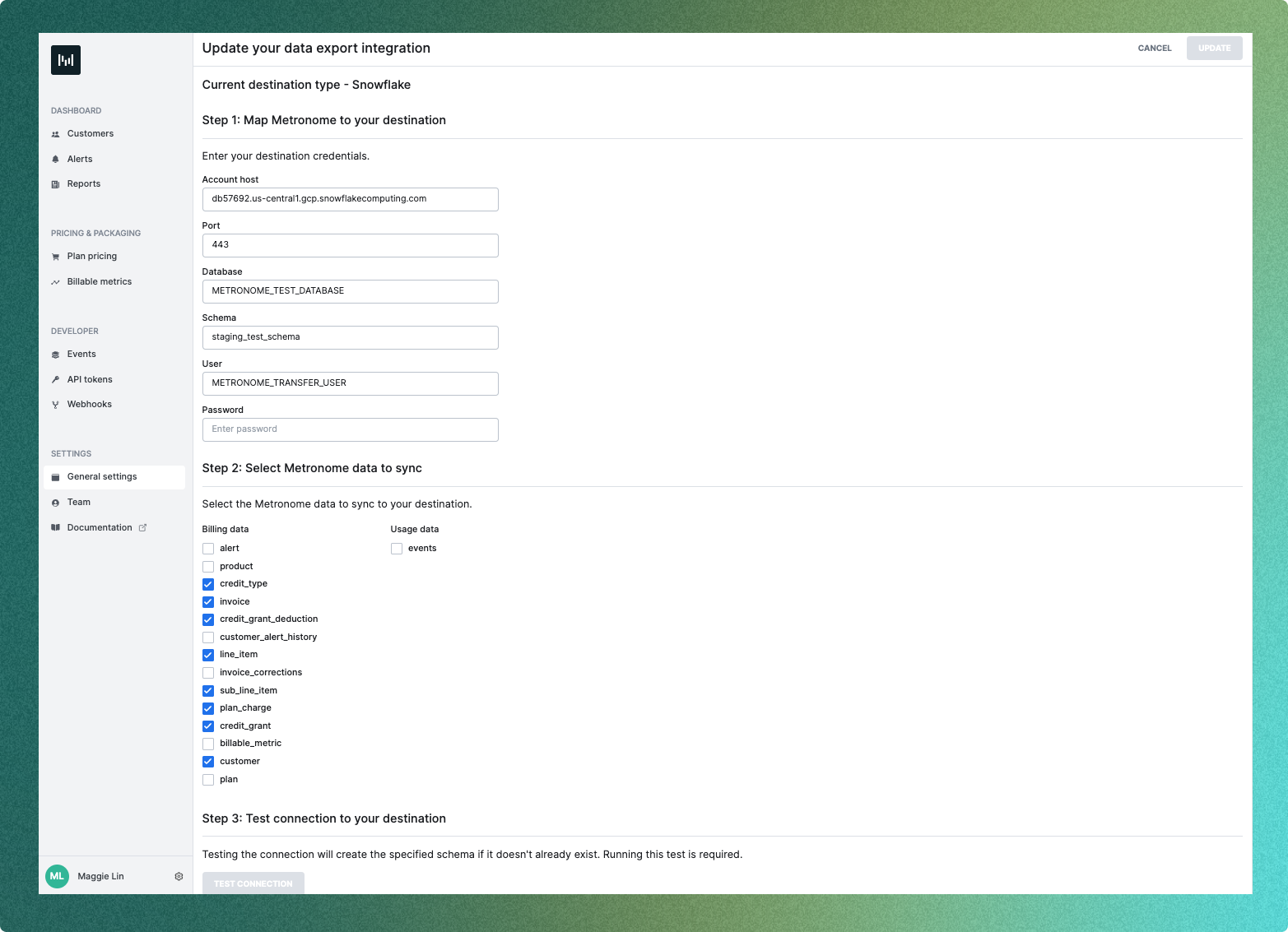Viewport: 1288px width, 932px height.
Task: Uncheck the credit_grant checkbox
Action: pyautogui.click(x=208, y=726)
